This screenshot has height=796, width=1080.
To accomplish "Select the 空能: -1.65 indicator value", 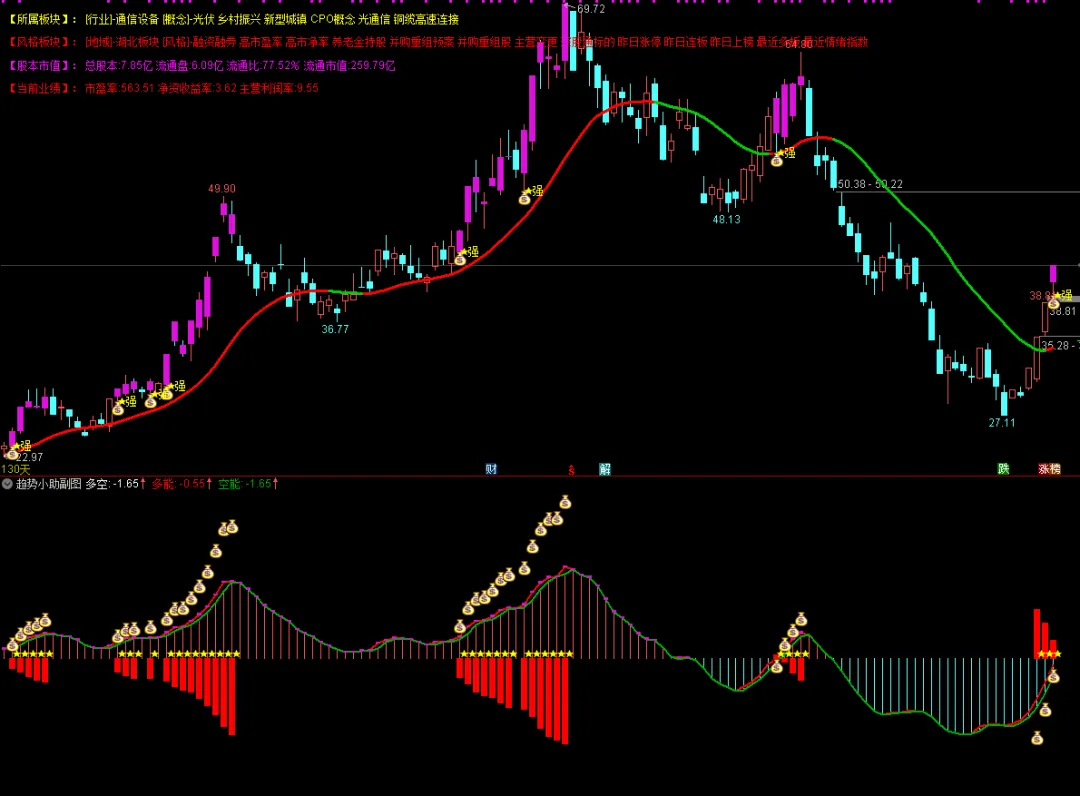I will pyautogui.click(x=248, y=484).
